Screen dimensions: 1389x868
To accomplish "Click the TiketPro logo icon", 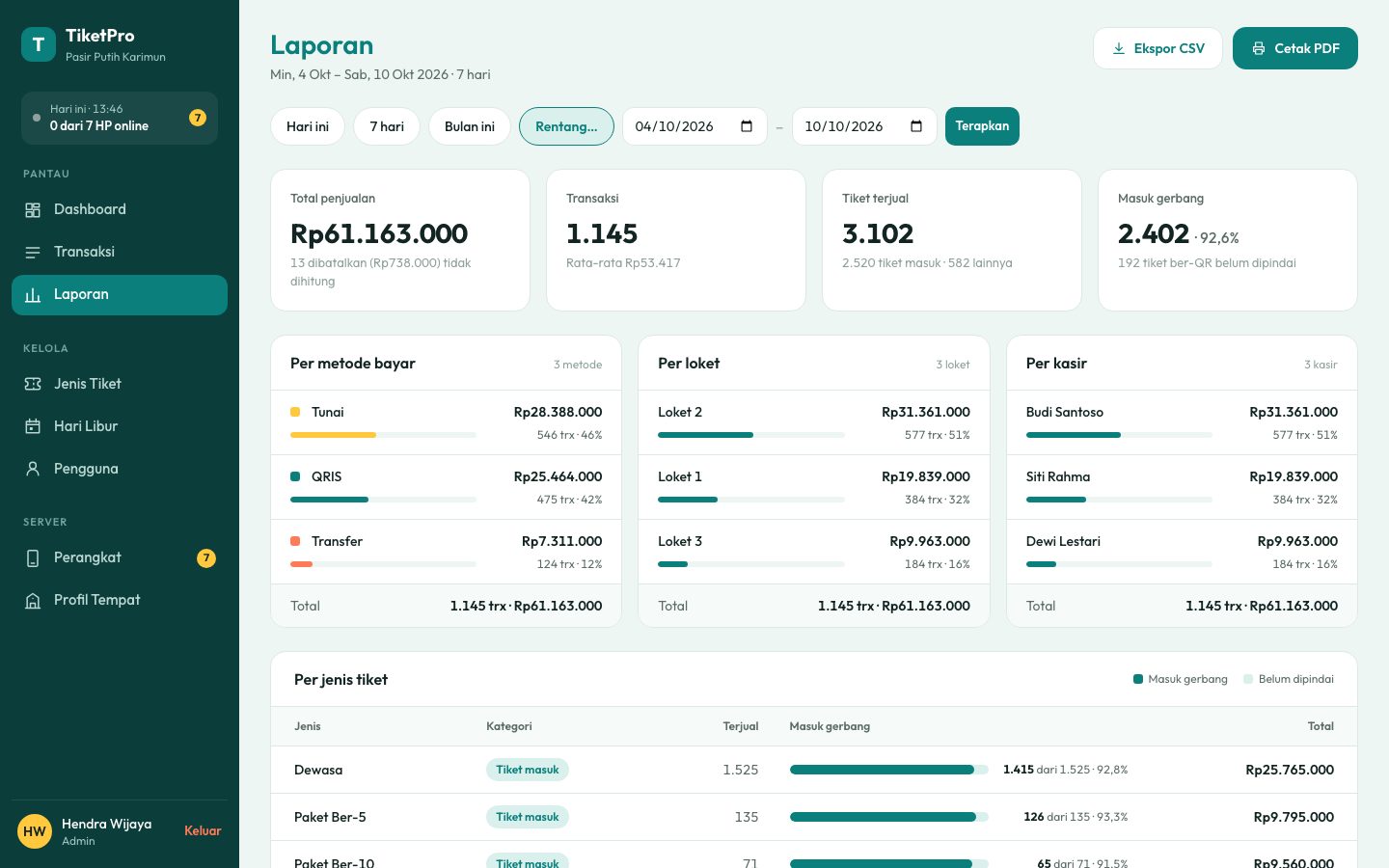I will coord(39,44).
